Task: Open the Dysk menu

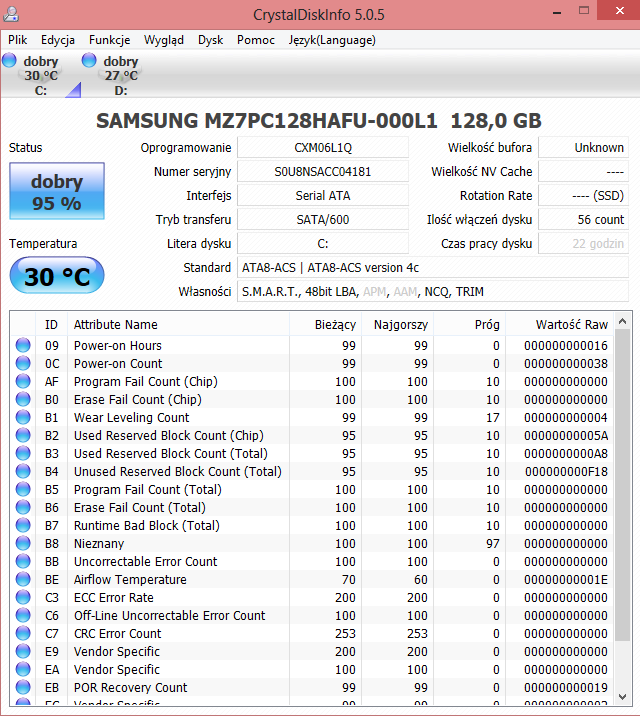Action: 210,40
